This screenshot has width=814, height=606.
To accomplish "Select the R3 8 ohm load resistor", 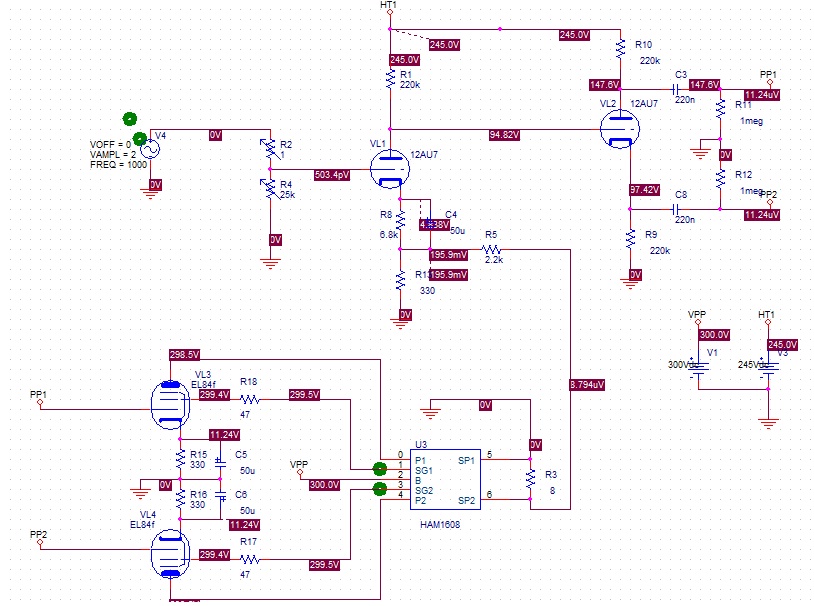I will (x=530, y=478).
